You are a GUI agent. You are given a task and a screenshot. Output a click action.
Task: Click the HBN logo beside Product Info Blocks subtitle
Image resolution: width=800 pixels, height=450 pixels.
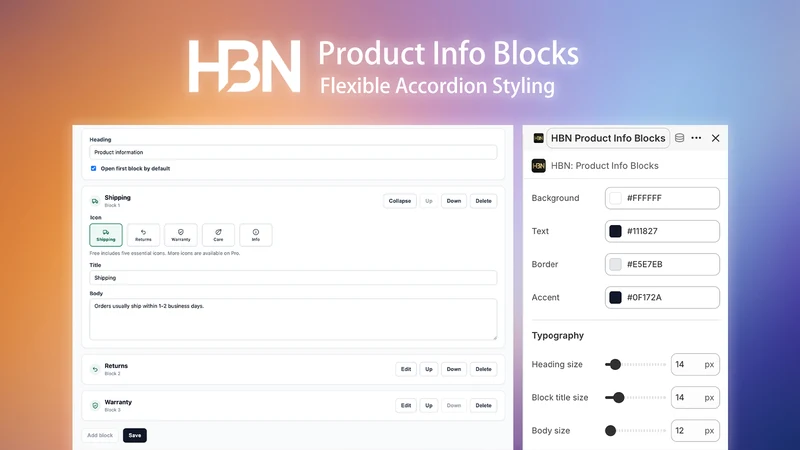point(538,166)
